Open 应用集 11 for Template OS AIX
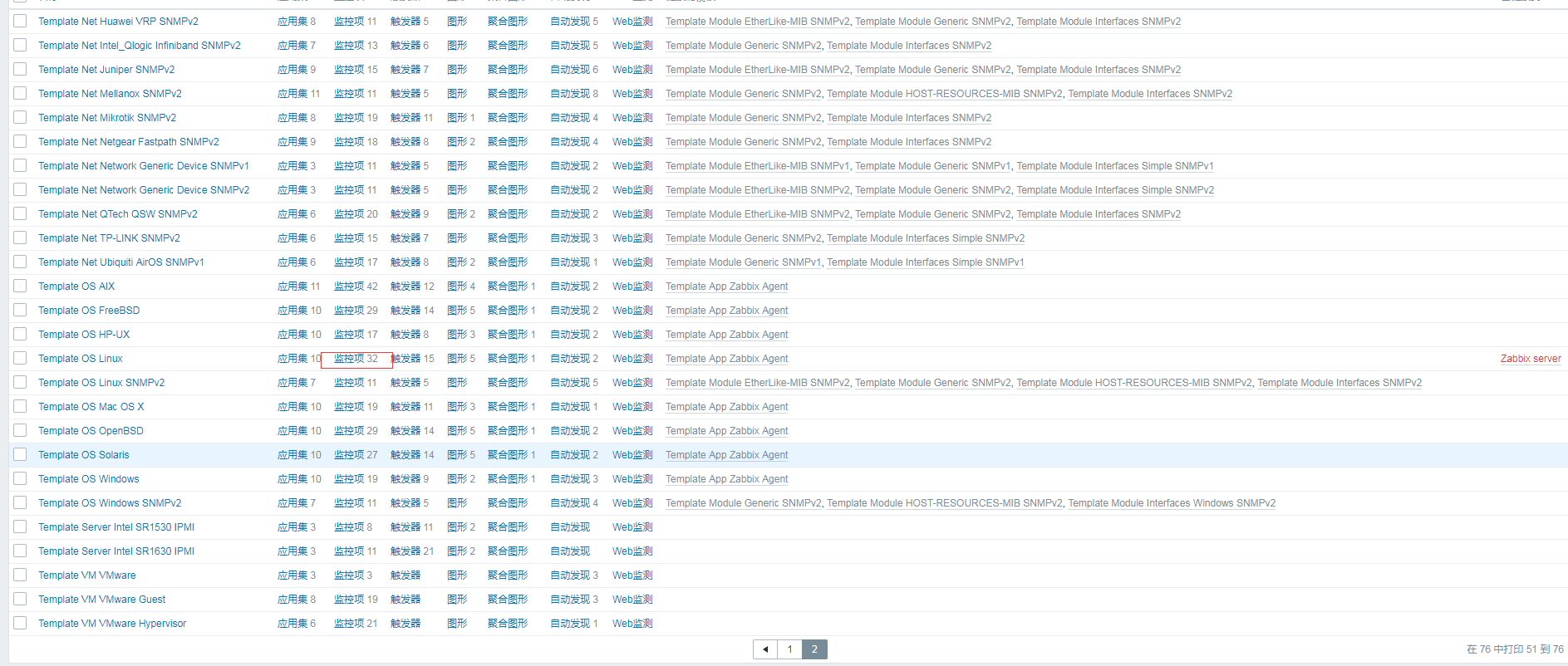The width and height of the screenshot is (1568, 666). coord(299,286)
